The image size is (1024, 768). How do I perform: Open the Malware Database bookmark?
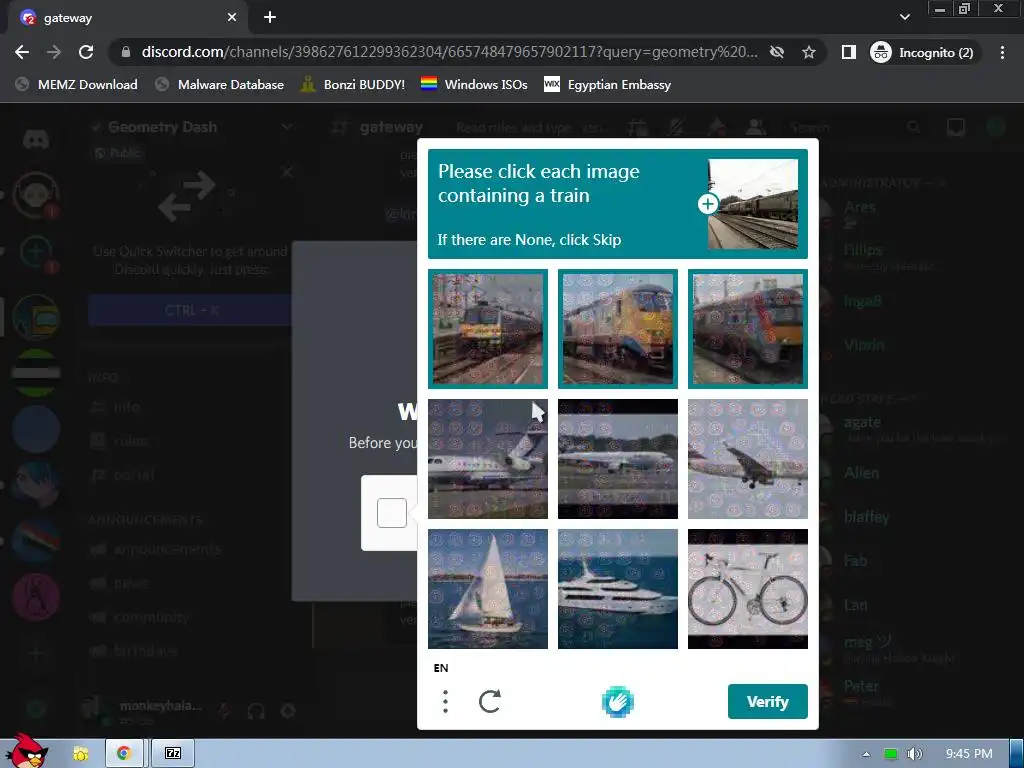point(219,84)
